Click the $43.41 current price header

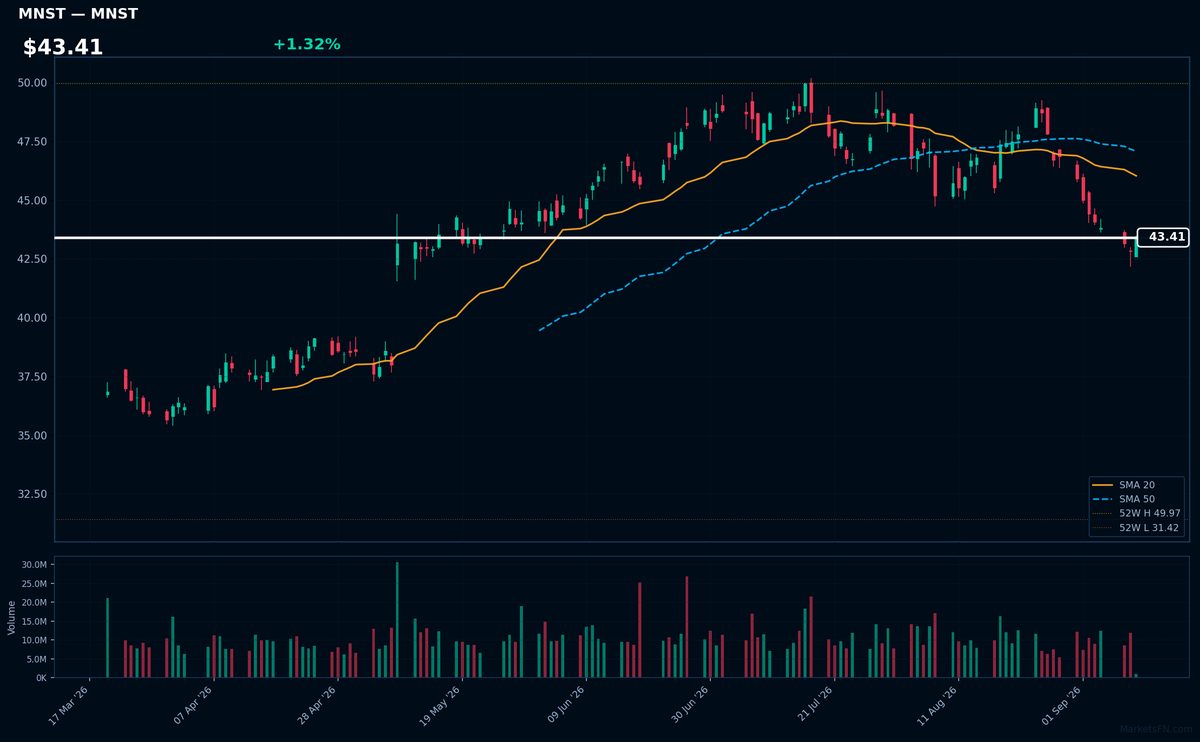tap(63, 47)
